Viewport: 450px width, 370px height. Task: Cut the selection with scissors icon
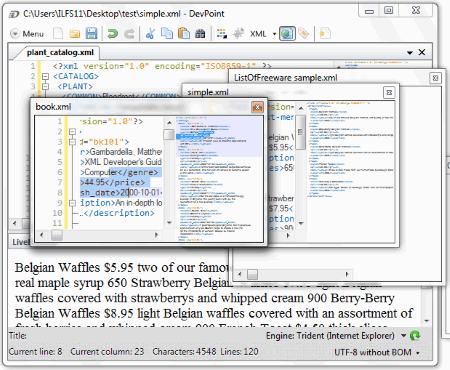tap(150, 34)
